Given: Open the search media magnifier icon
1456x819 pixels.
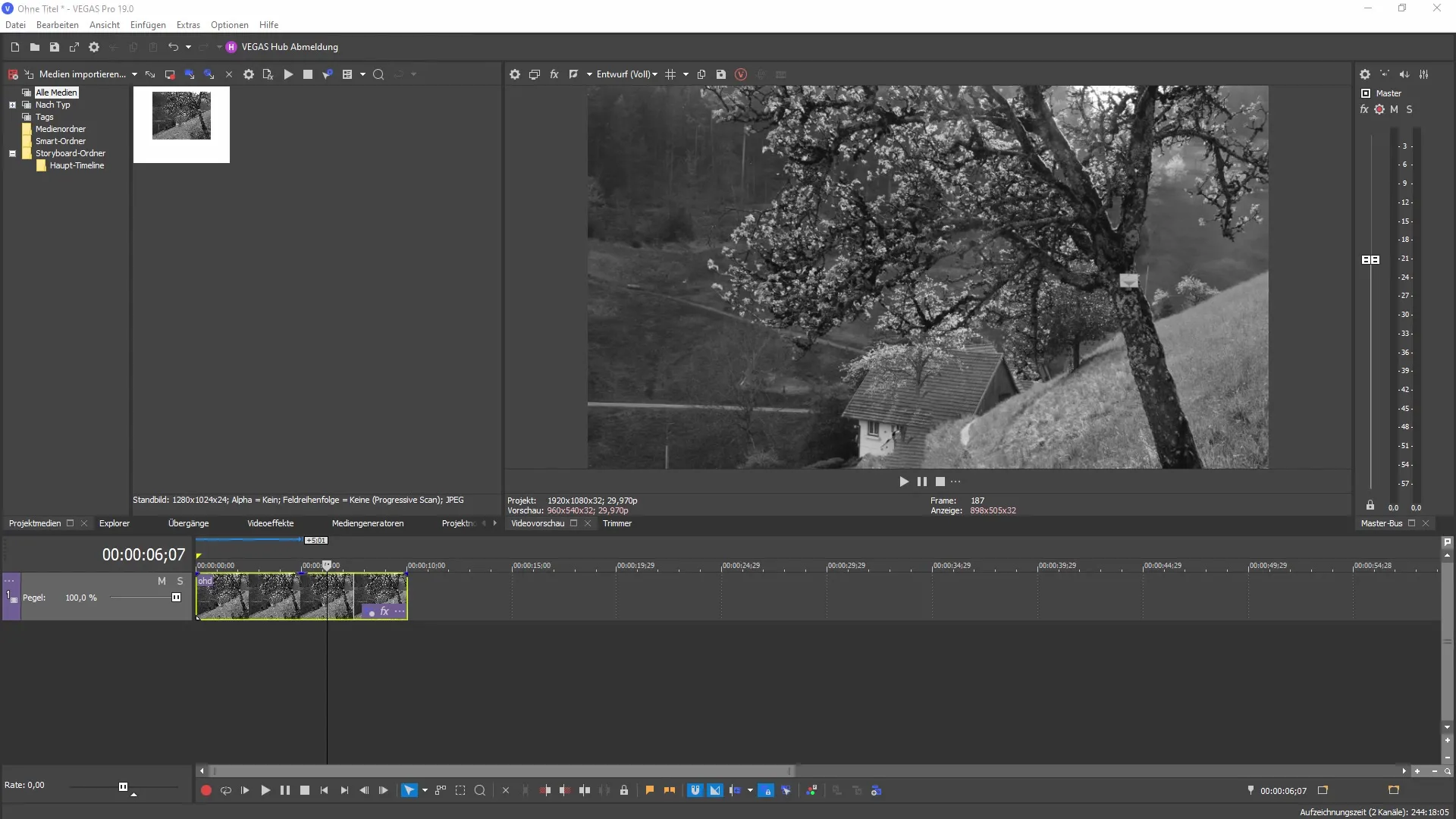Looking at the screenshot, I should click(378, 74).
